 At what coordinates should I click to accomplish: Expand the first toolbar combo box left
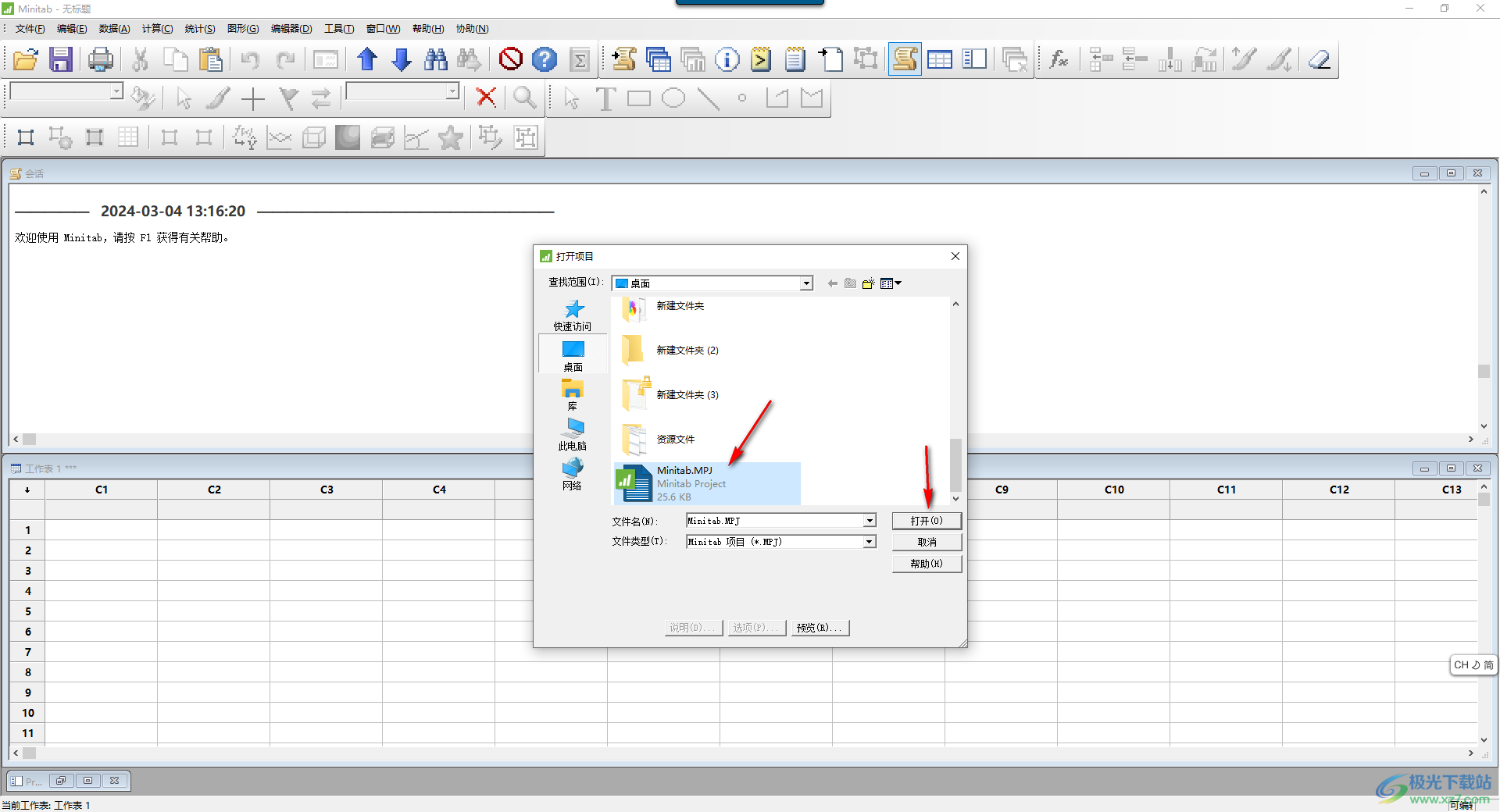tap(116, 91)
